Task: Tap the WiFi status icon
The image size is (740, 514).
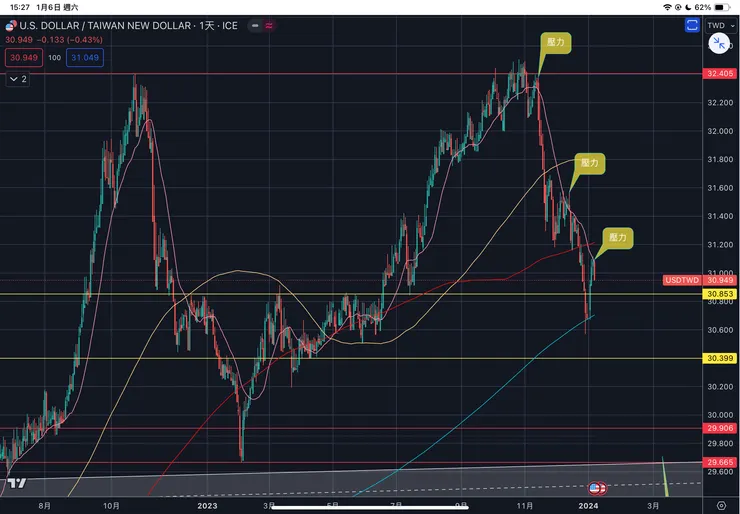Action: [x=667, y=7]
